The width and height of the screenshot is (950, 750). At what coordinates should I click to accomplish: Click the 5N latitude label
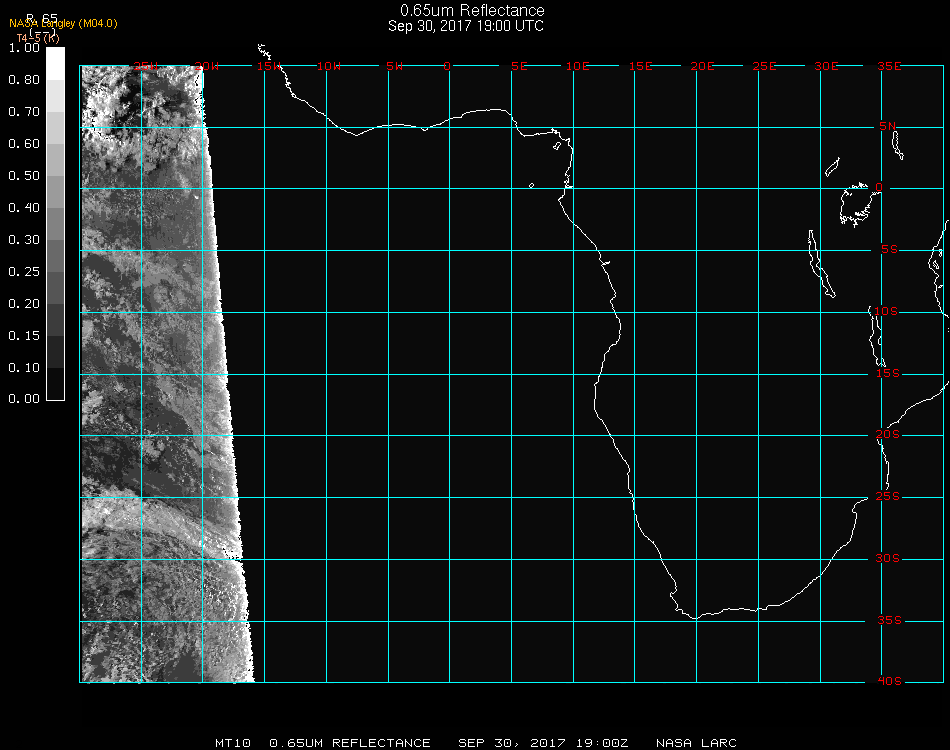click(x=888, y=126)
